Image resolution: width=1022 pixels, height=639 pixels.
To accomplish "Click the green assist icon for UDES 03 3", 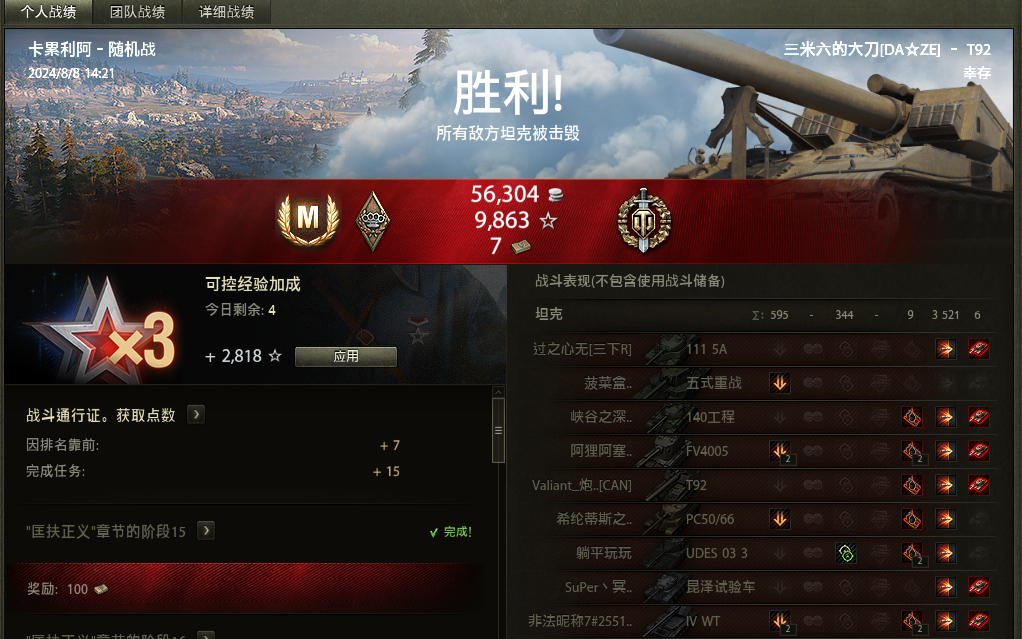I will tap(846, 553).
